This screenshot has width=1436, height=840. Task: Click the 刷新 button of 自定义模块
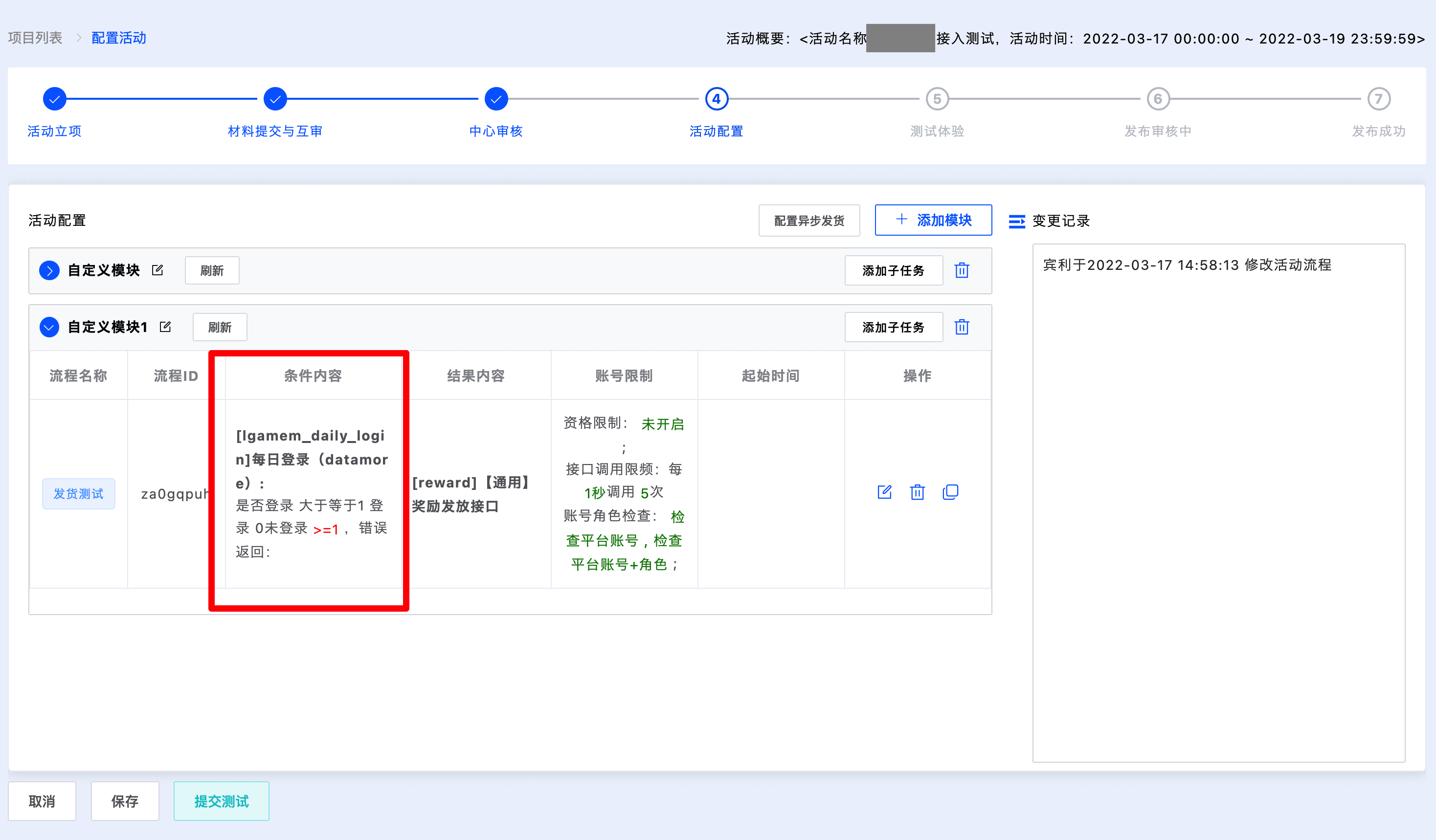coord(212,270)
